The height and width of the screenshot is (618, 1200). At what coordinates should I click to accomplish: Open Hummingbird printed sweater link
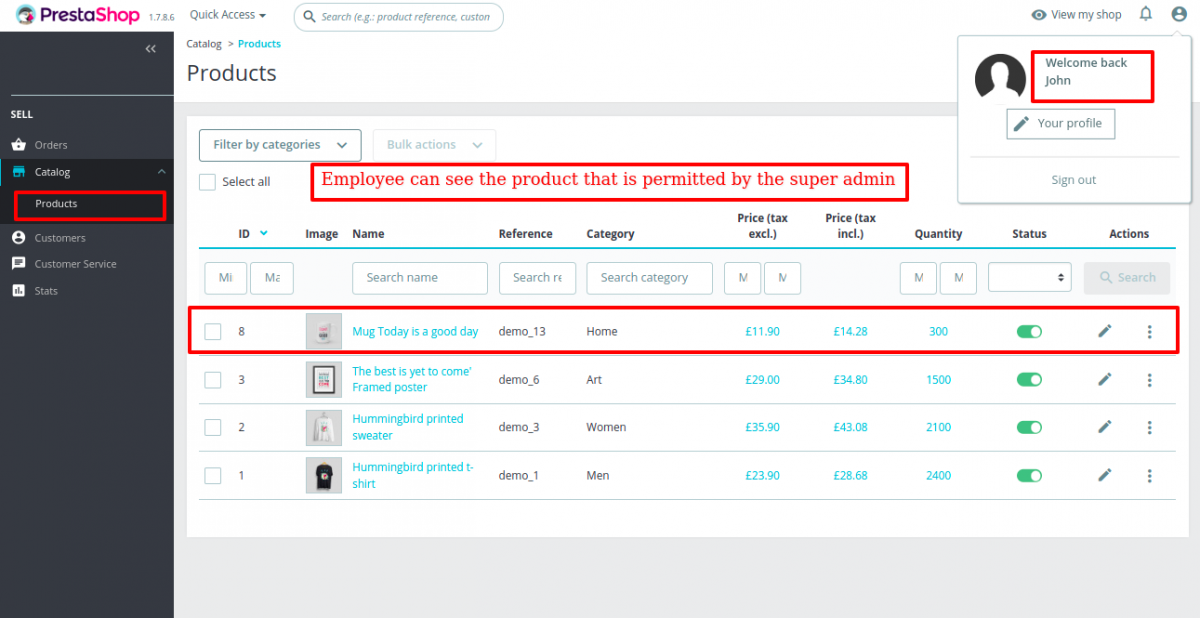coord(408,427)
